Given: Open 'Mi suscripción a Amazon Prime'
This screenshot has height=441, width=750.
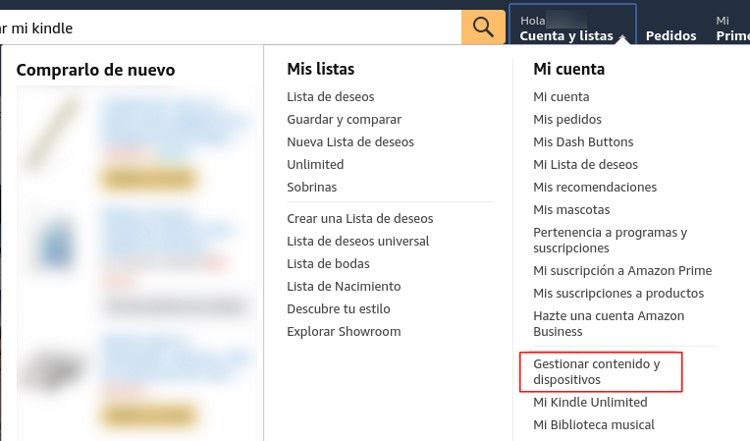Looking at the screenshot, I should click(x=622, y=270).
